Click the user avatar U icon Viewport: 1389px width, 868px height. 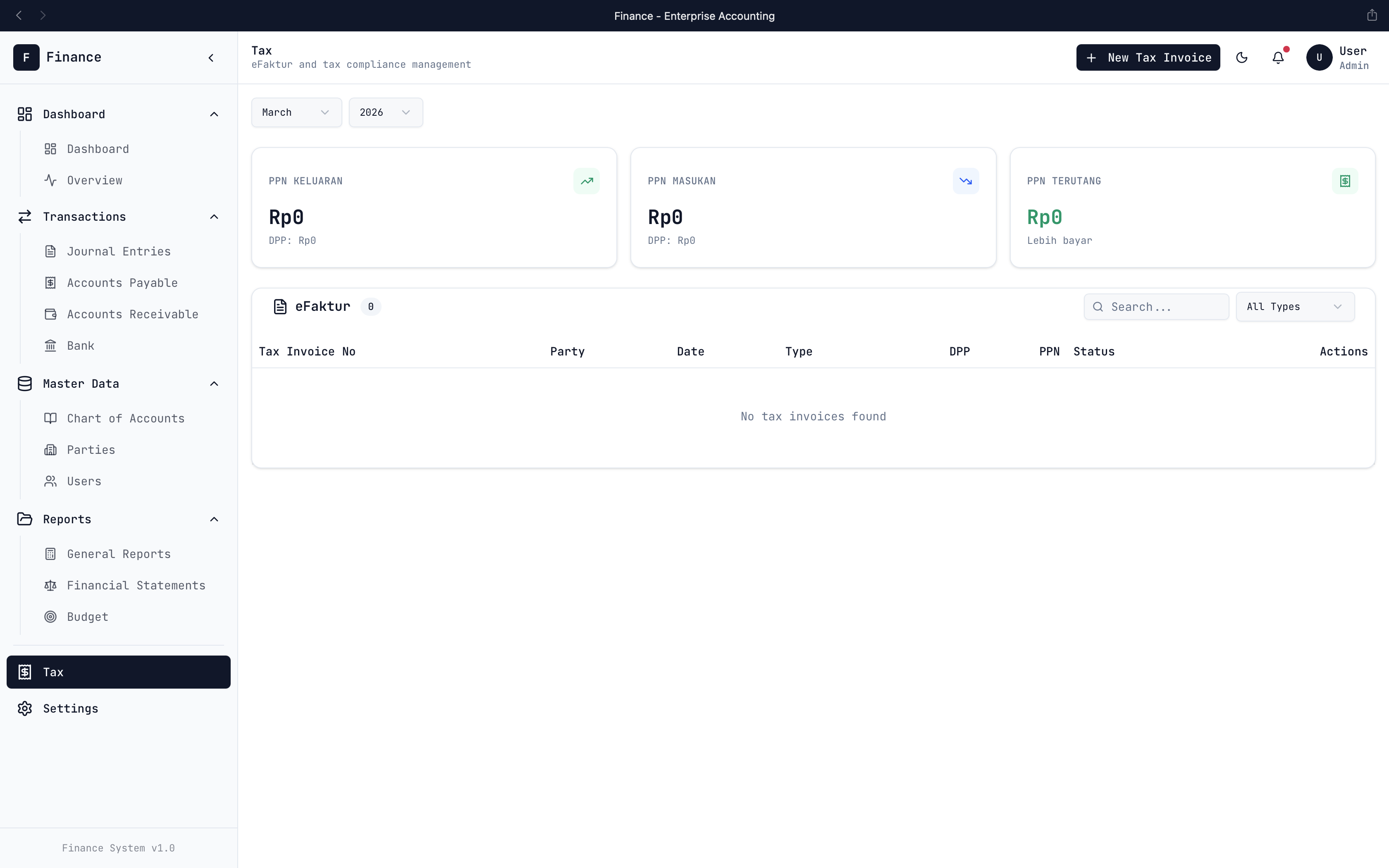[x=1319, y=57]
